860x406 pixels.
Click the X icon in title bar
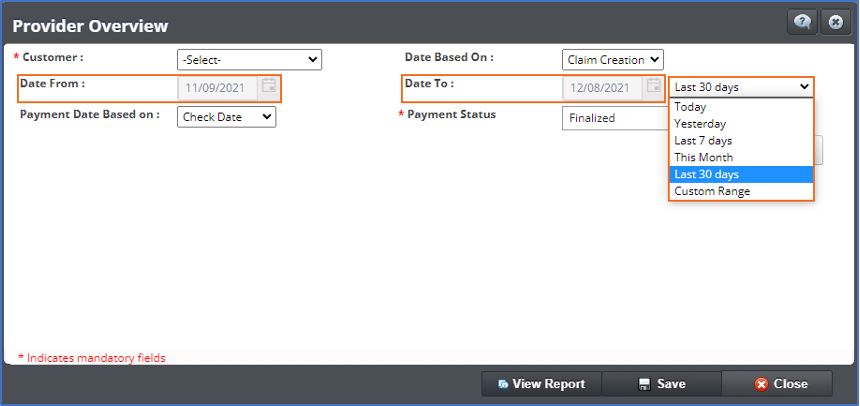pyautogui.click(x=835, y=23)
